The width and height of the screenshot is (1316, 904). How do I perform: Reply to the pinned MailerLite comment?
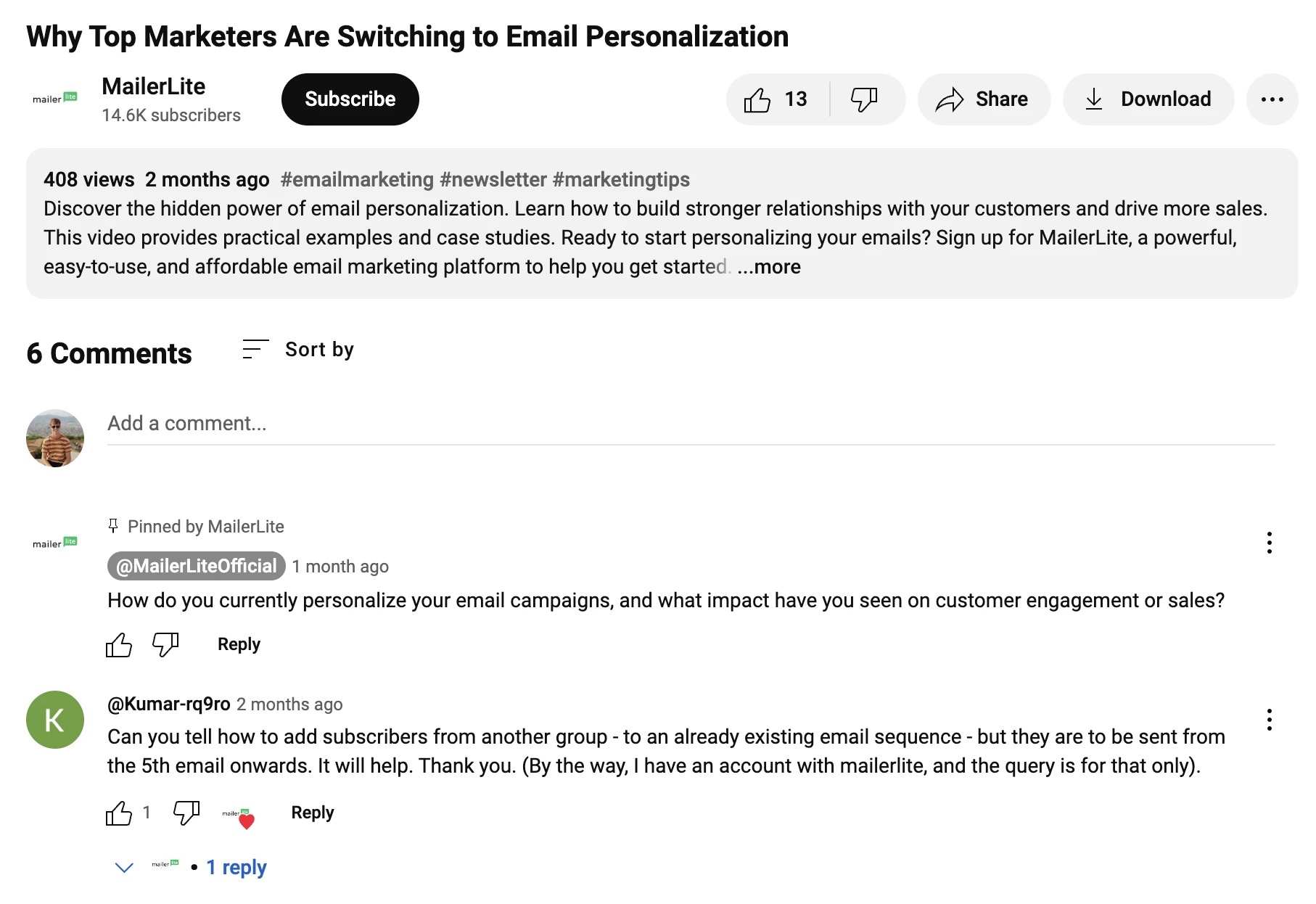pyautogui.click(x=239, y=644)
